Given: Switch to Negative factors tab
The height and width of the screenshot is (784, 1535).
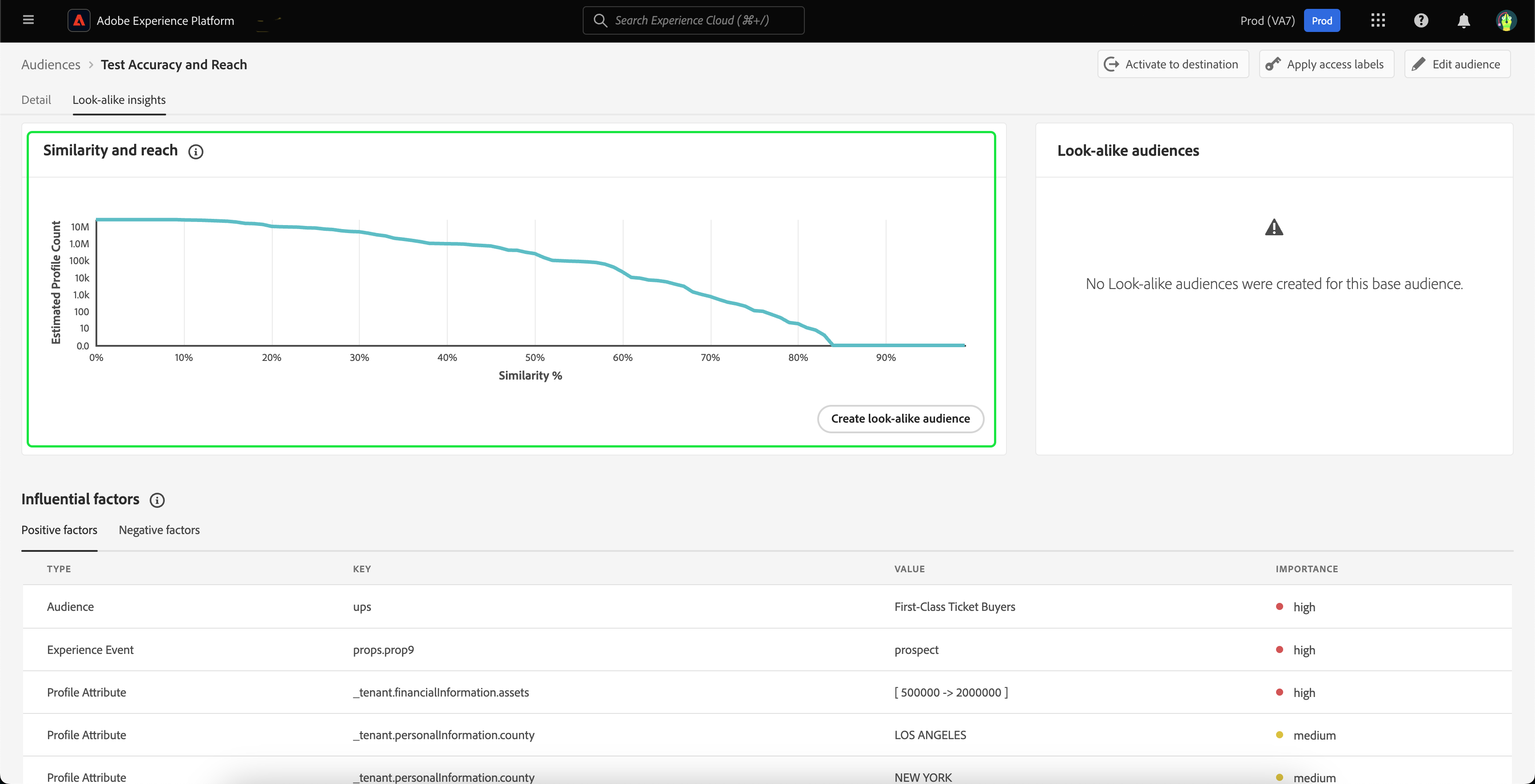Looking at the screenshot, I should pyautogui.click(x=159, y=530).
